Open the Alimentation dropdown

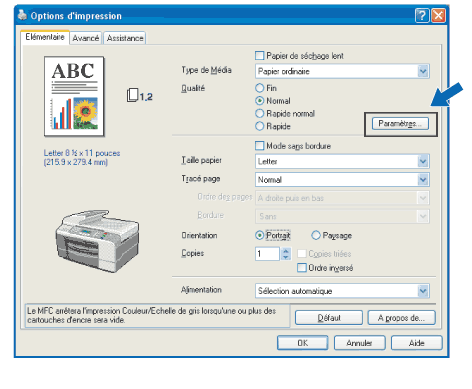click(x=342, y=291)
